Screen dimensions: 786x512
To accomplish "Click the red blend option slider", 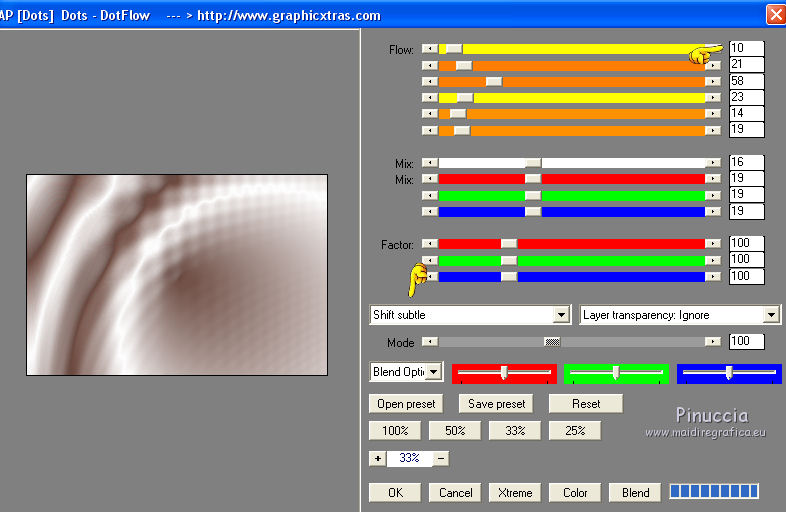I will pyautogui.click(x=504, y=374).
